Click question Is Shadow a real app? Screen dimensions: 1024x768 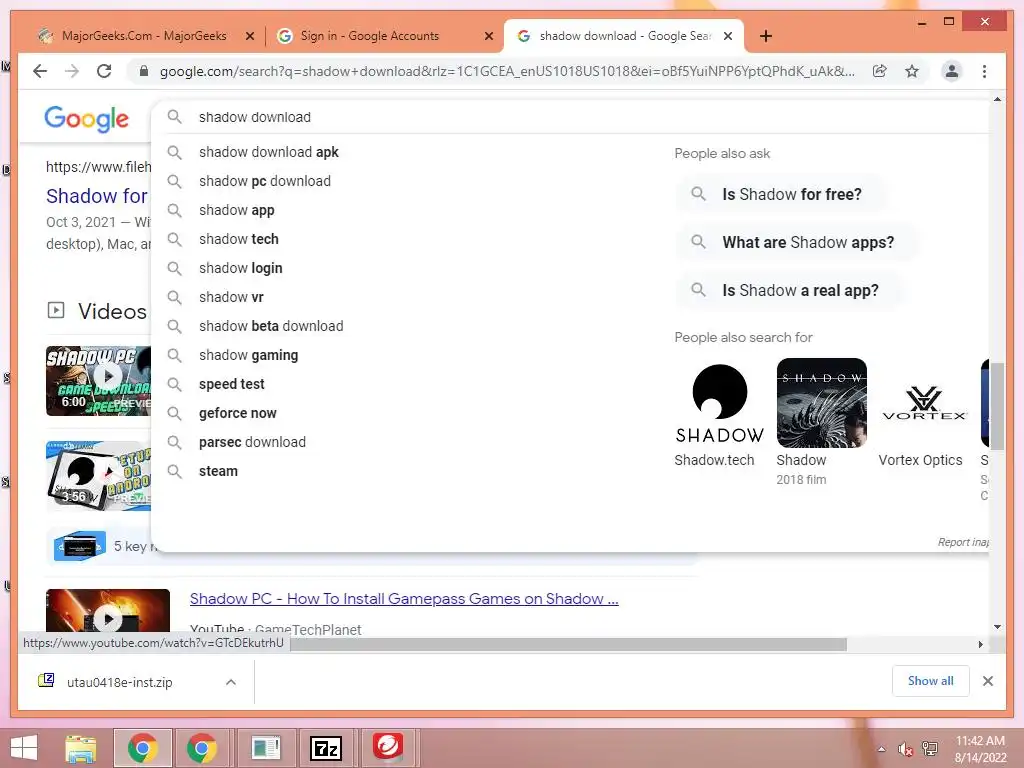coord(790,291)
